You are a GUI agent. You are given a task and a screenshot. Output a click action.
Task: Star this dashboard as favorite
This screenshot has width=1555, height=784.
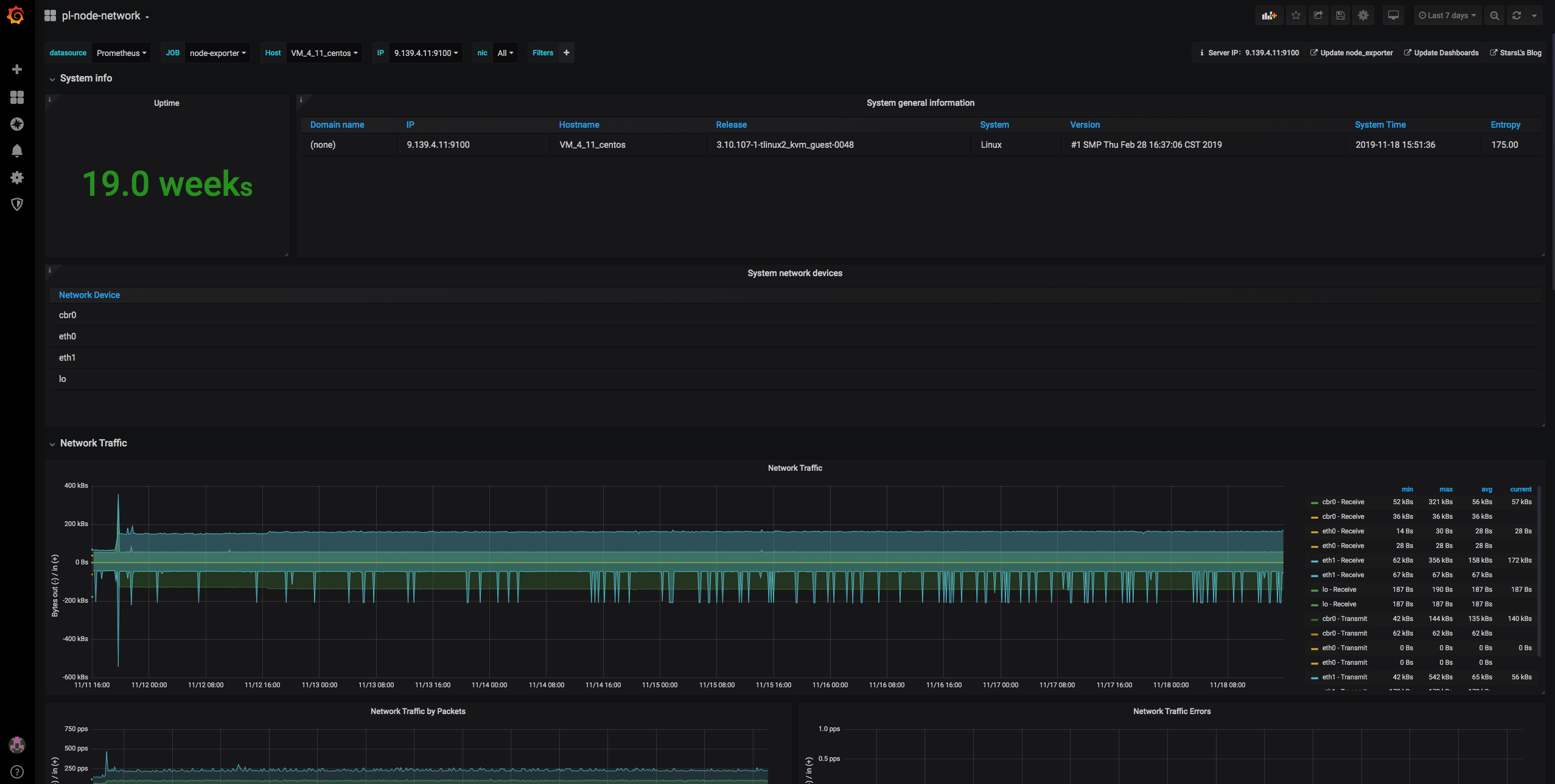tap(1296, 16)
